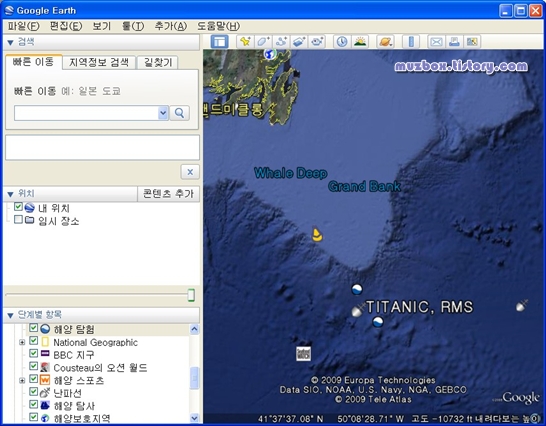
Task: Click the ocean expedition marker below Titanic label
Action: 378,322
